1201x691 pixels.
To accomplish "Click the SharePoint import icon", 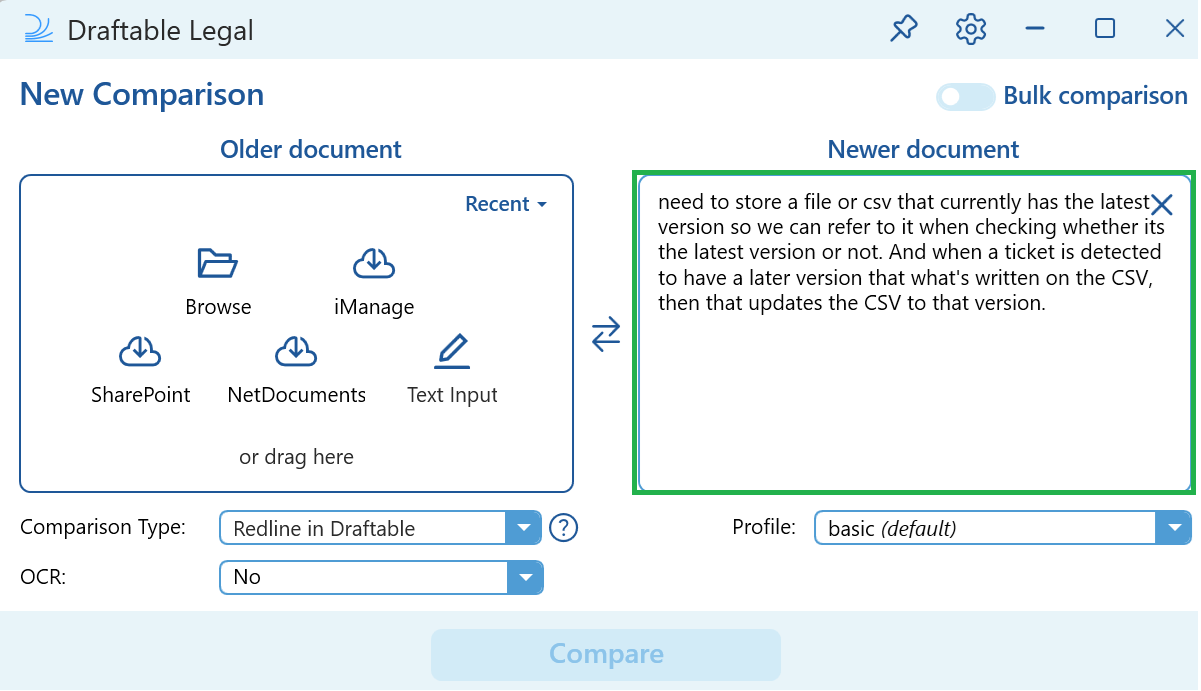I will (x=140, y=351).
